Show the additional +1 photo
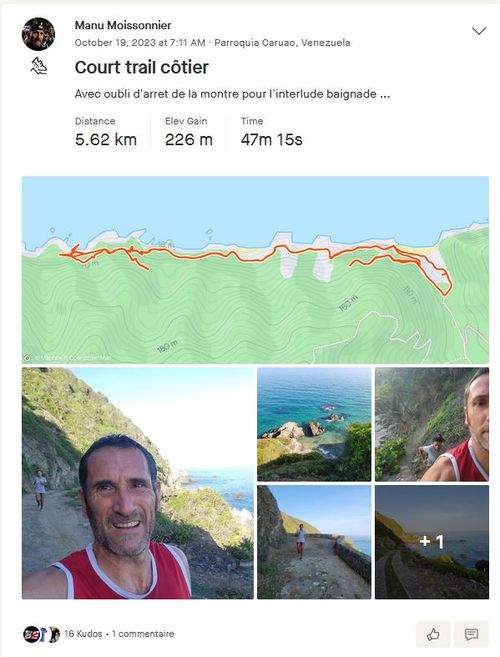The height and width of the screenshot is (657, 500). pyautogui.click(x=432, y=542)
